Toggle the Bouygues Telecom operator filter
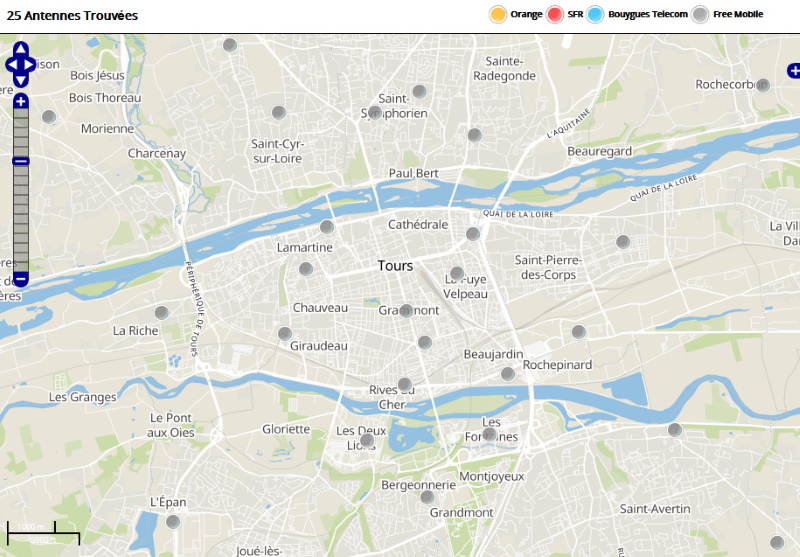This screenshot has width=800, height=557. (596, 14)
